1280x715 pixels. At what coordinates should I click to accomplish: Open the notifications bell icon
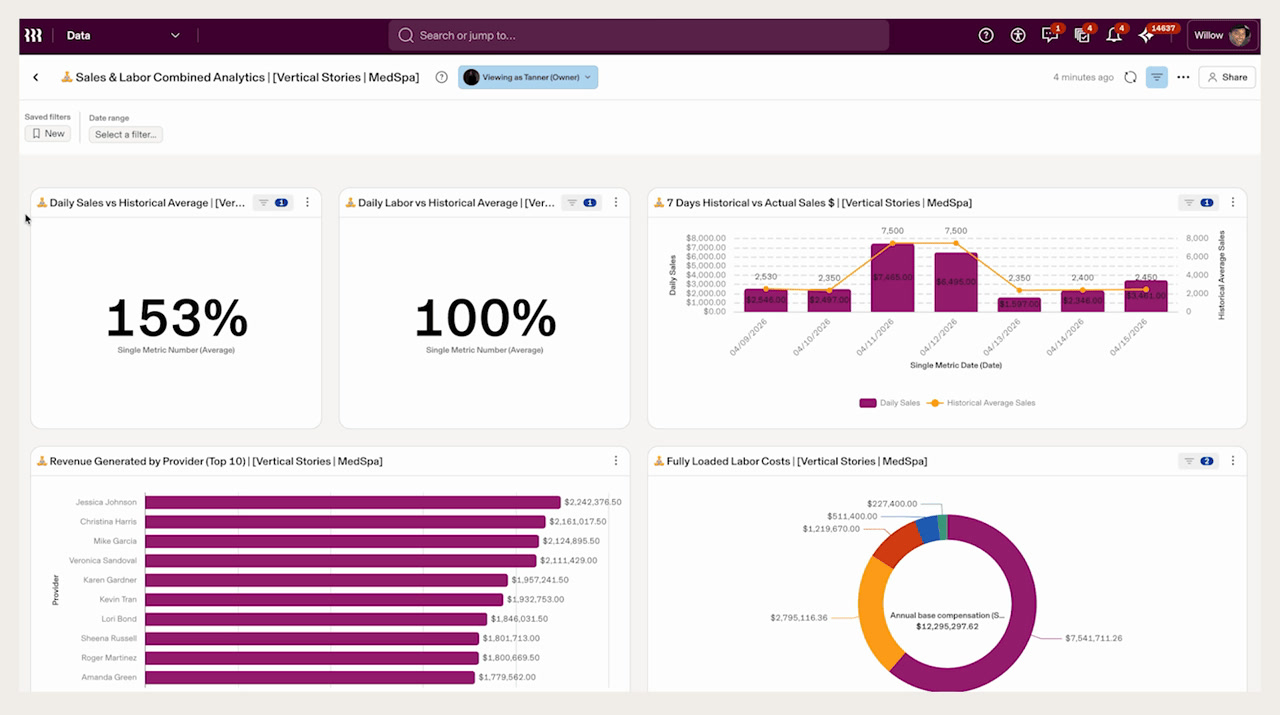(1114, 35)
